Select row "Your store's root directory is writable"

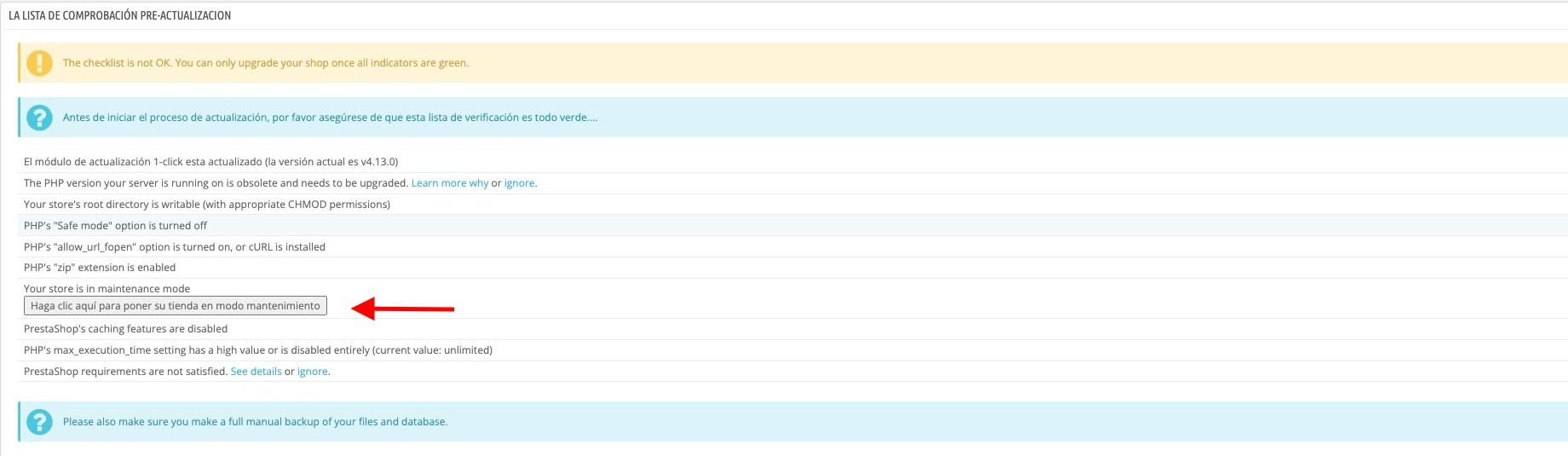794,205
